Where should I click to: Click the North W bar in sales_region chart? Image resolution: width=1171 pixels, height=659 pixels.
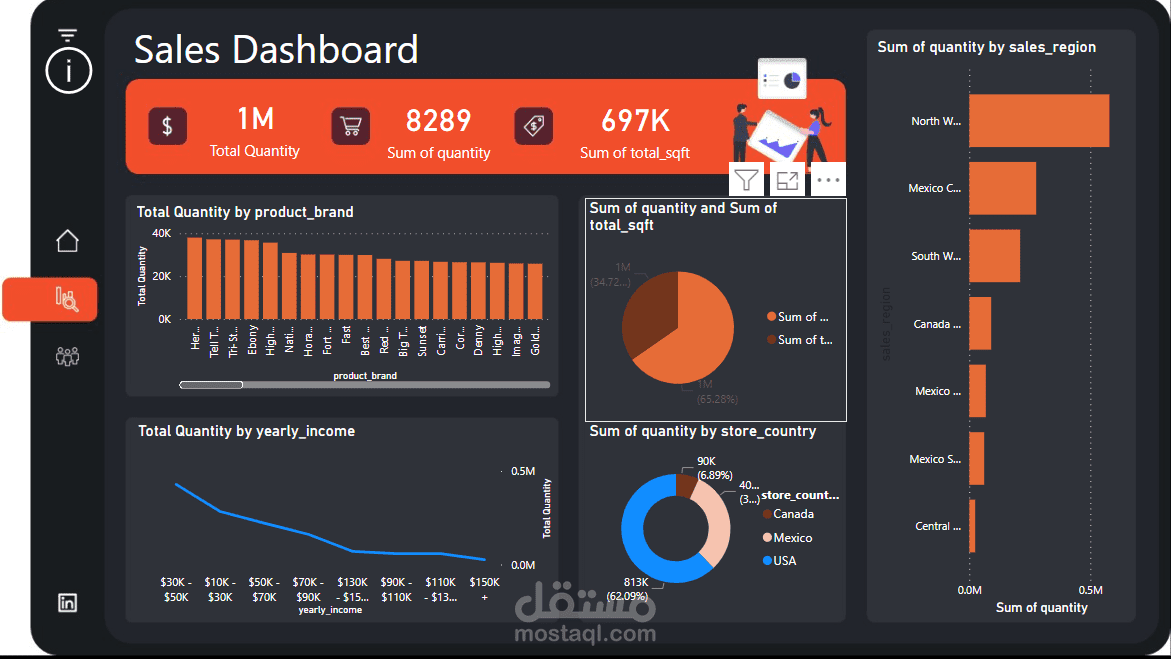click(1040, 120)
